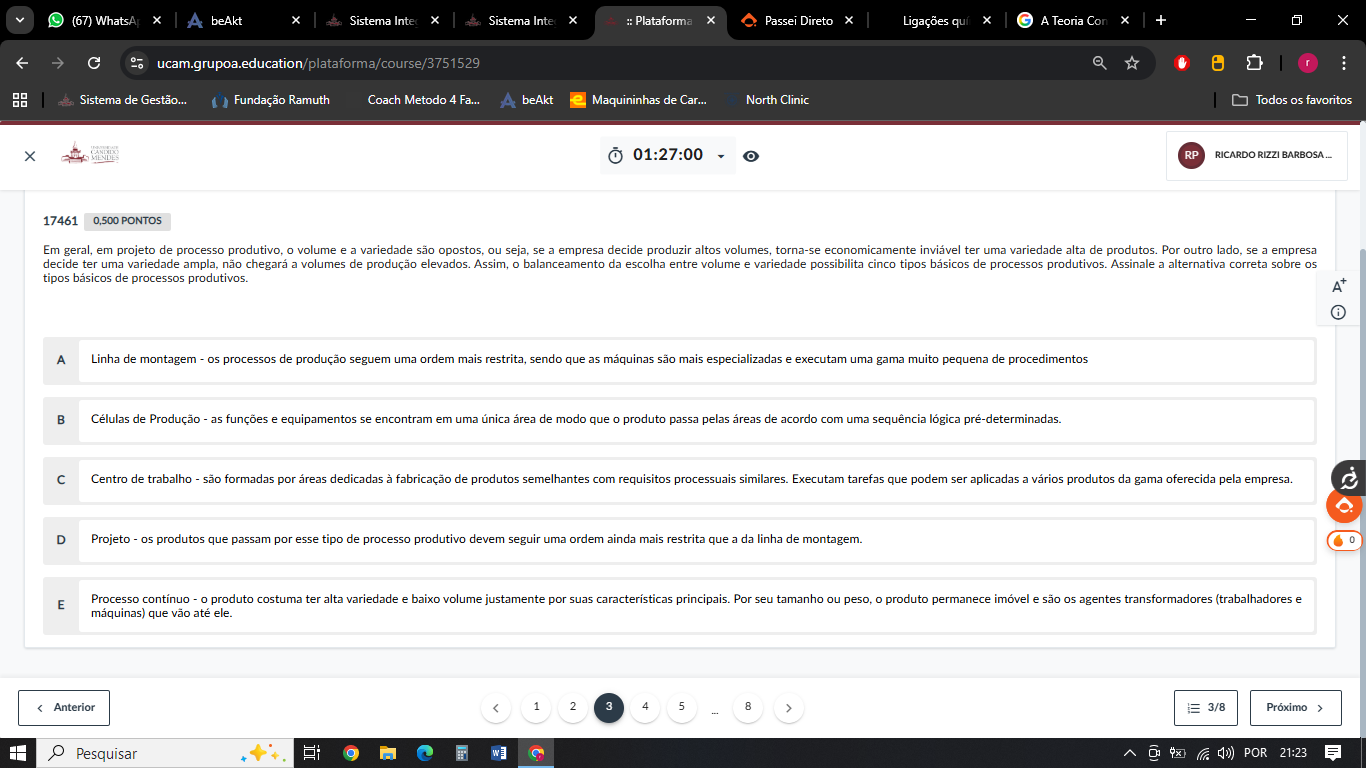Image resolution: width=1366 pixels, height=768 pixels.
Task: Return with the Anterior button
Action: 64,708
